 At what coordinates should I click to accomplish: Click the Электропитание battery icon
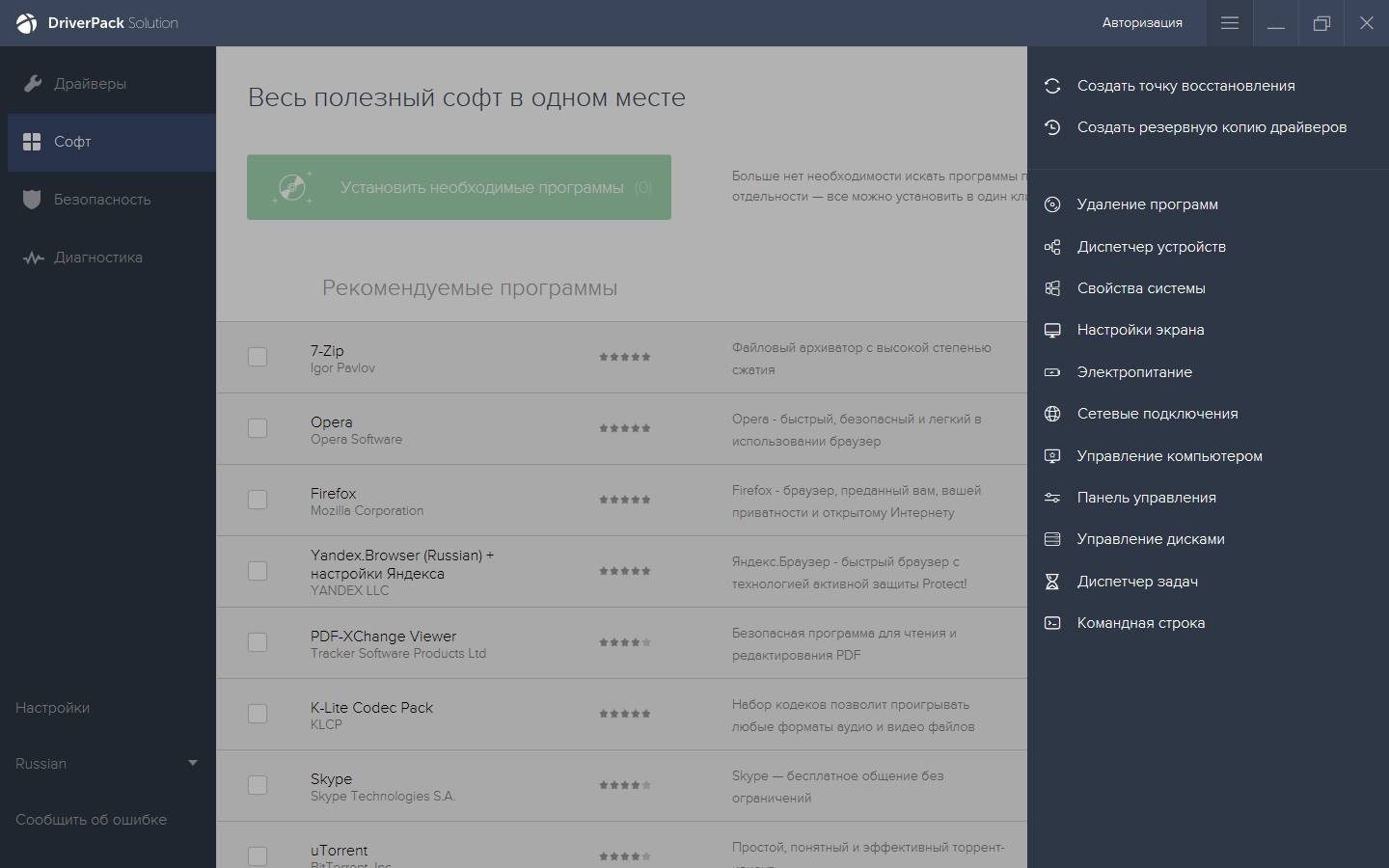pyautogui.click(x=1052, y=372)
